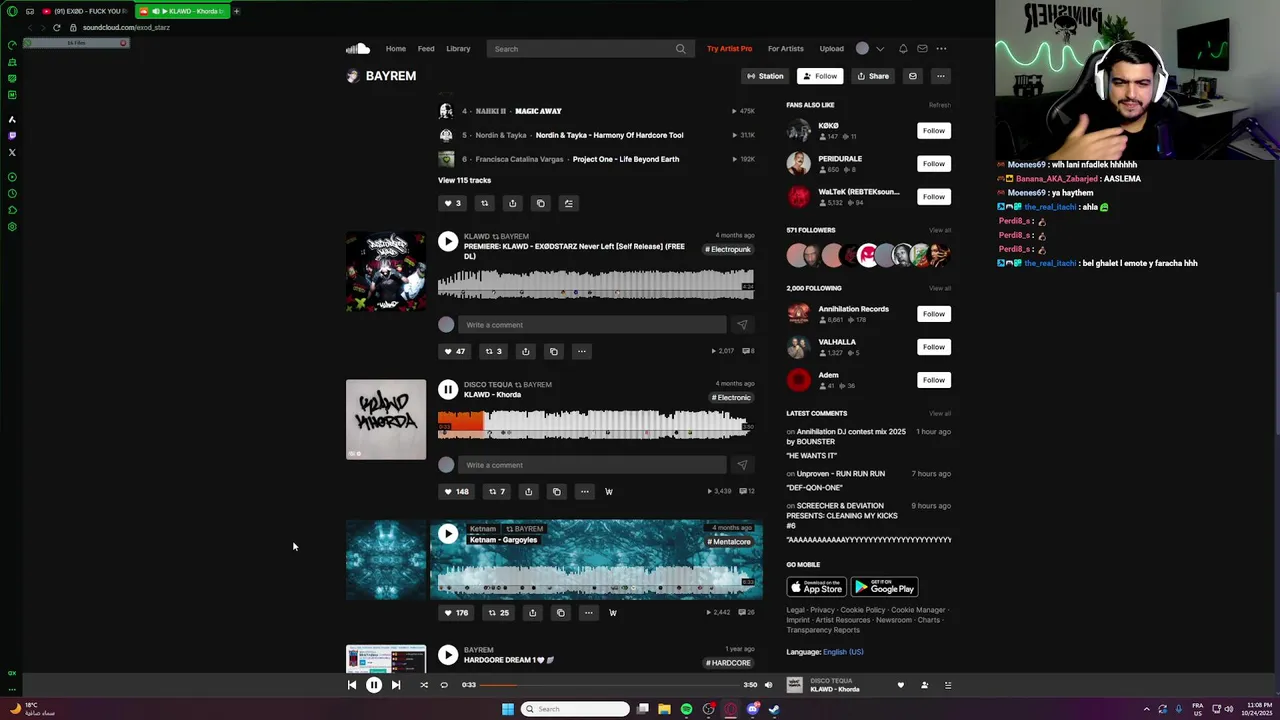
Task: Open the For Artists menu item
Action: [x=785, y=48]
